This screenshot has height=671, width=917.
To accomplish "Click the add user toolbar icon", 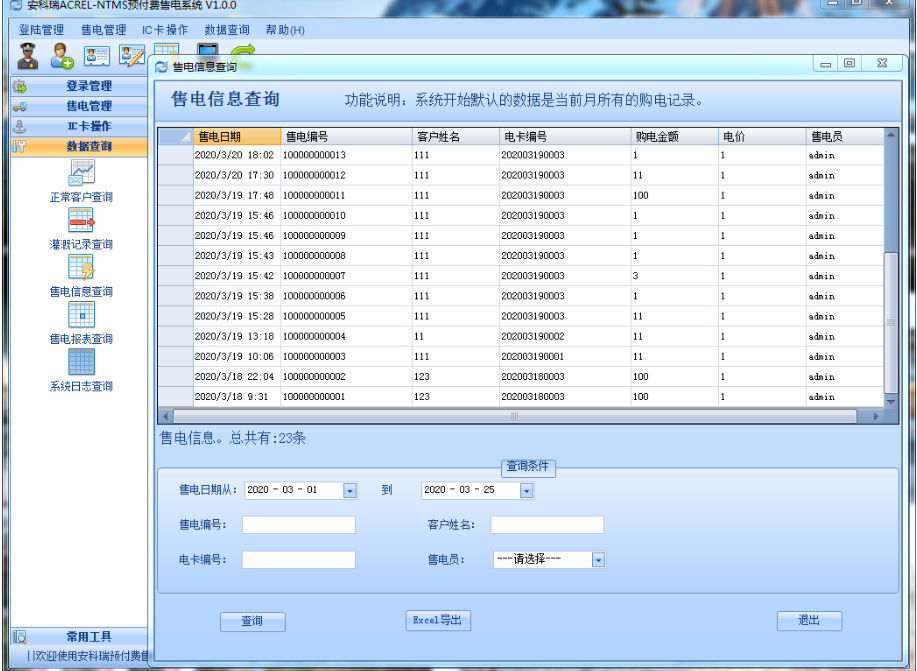I will pyautogui.click(x=62, y=56).
